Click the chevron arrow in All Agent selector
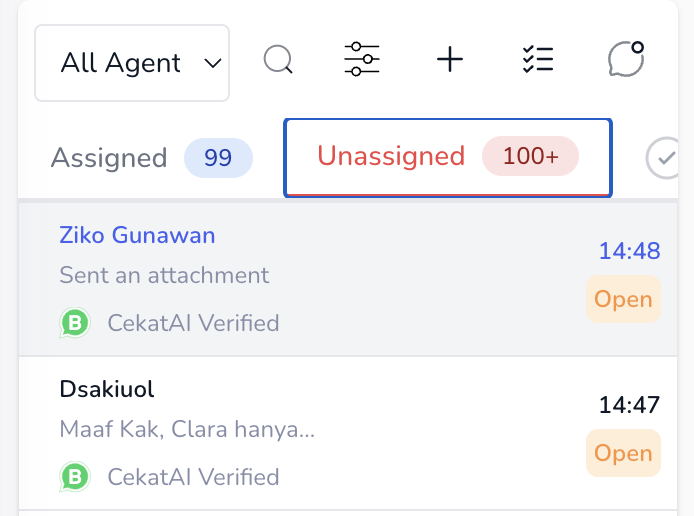 tap(212, 64)
